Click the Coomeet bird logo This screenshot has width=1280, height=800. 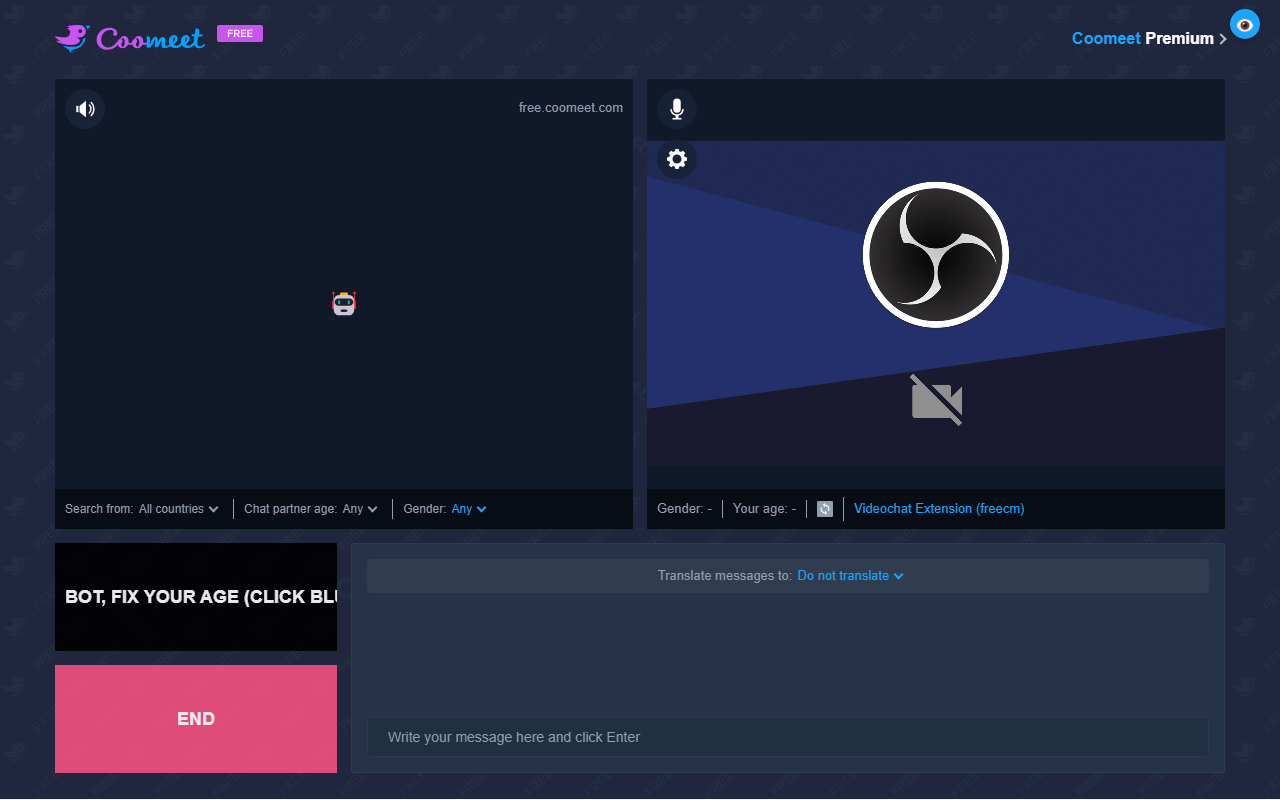pos(73,38)
